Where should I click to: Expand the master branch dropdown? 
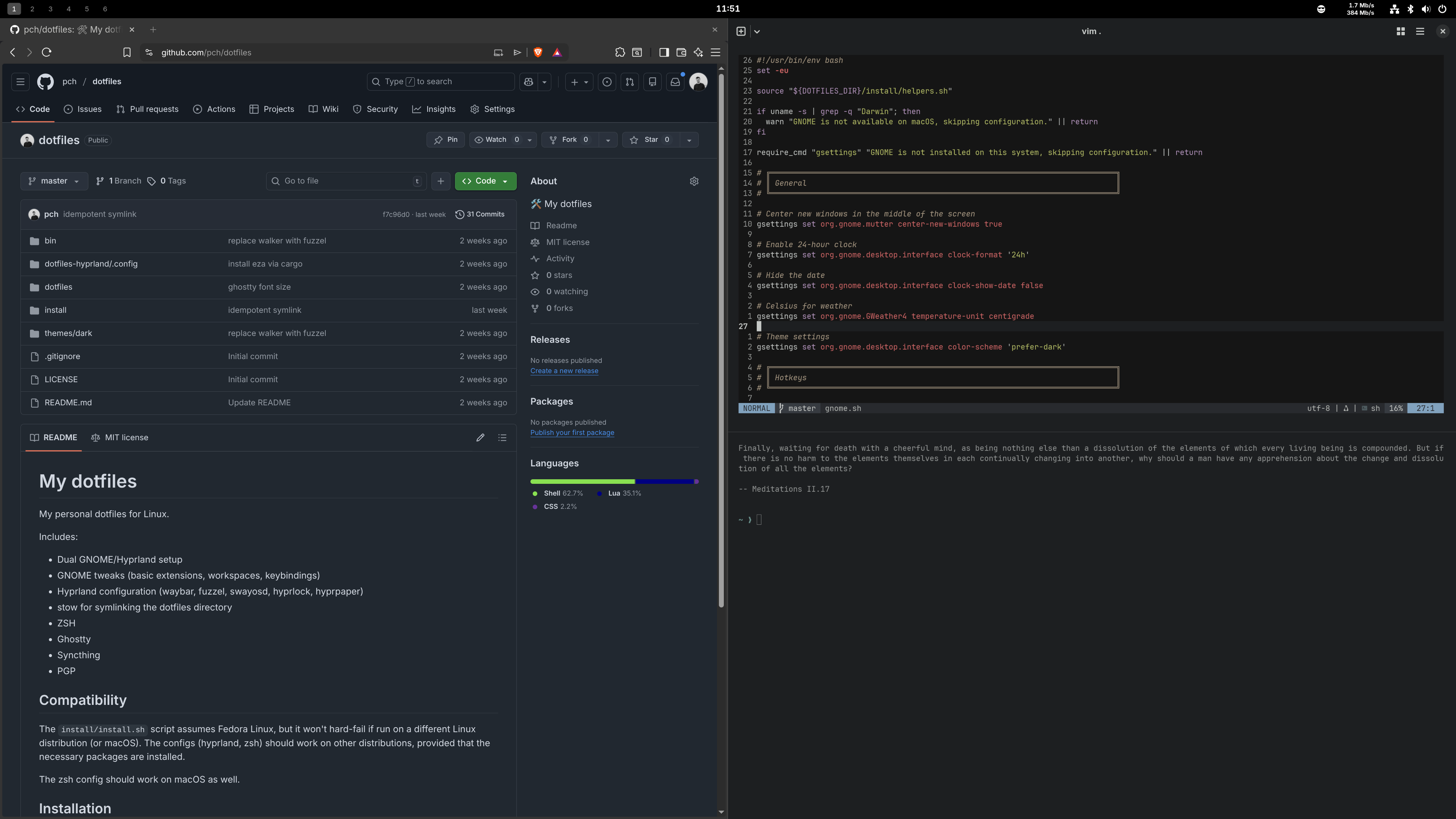(54, 181)
